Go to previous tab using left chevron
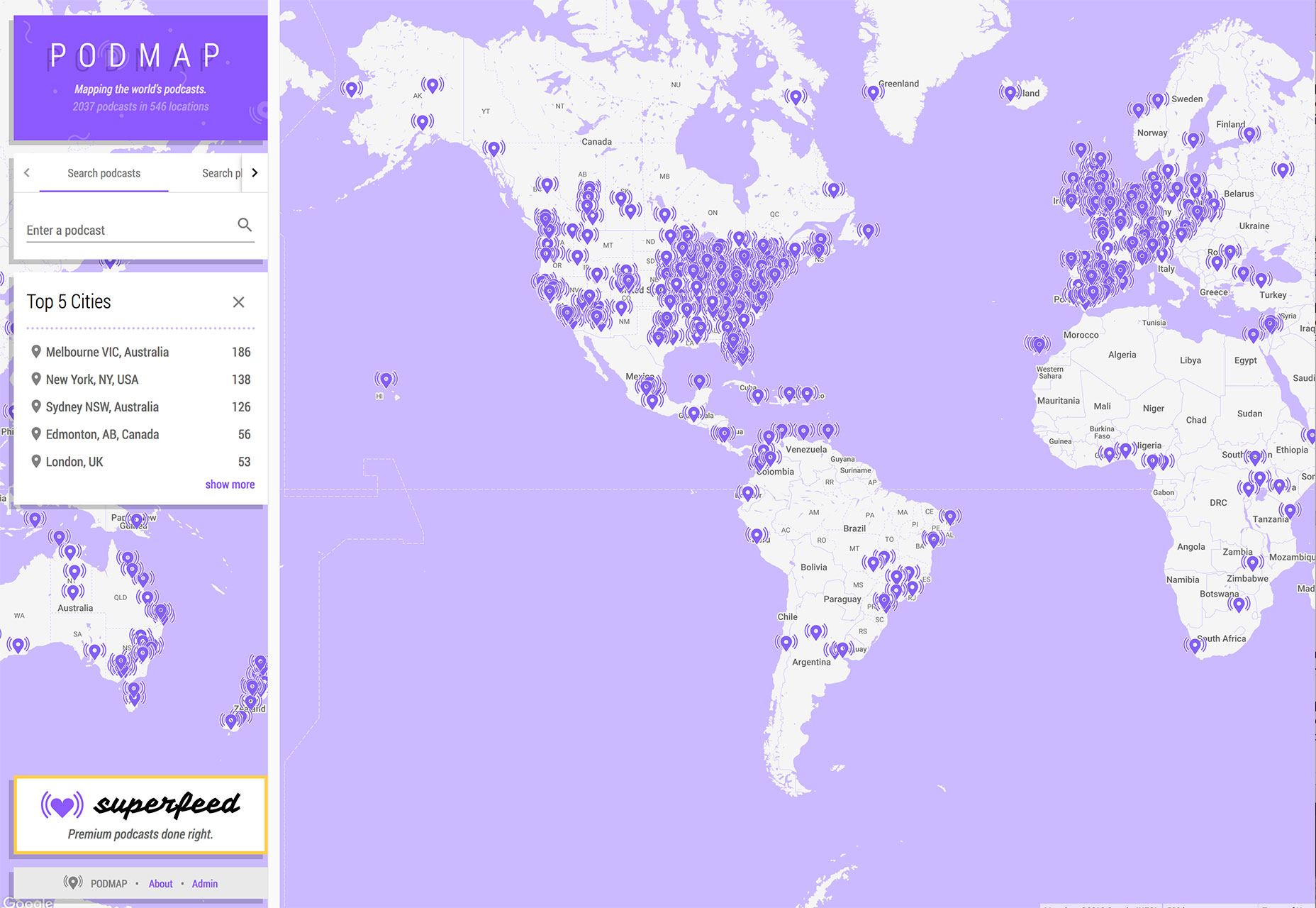 pos(27,172)
